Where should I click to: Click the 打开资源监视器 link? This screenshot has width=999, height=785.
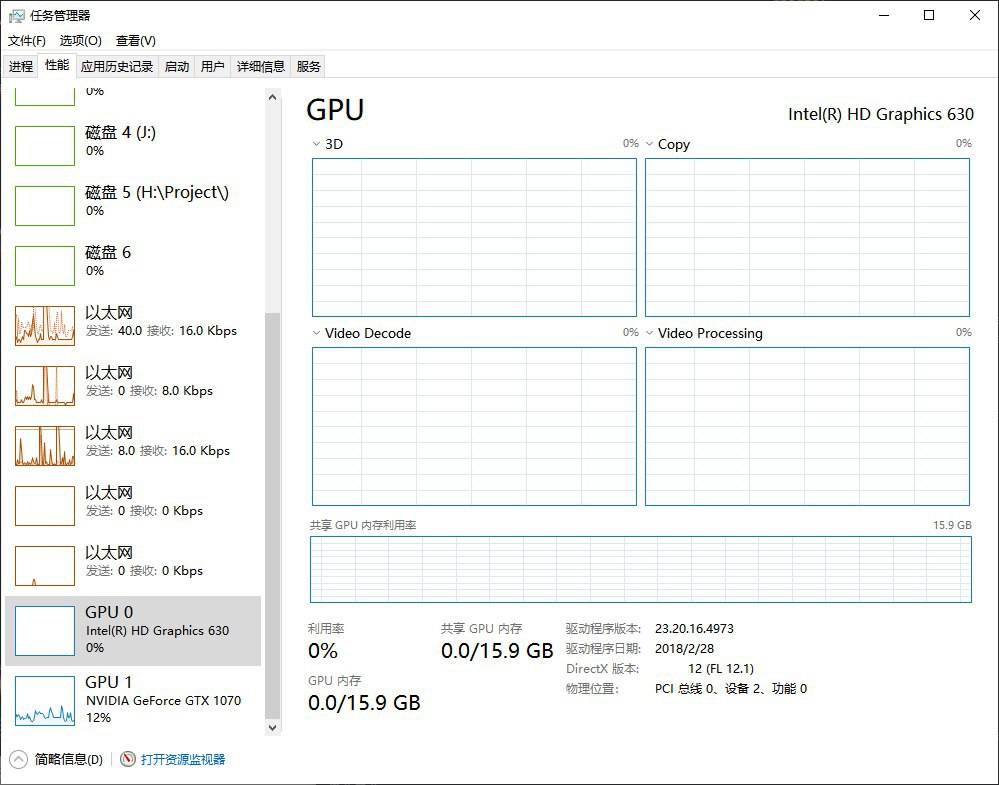point(183,759)
